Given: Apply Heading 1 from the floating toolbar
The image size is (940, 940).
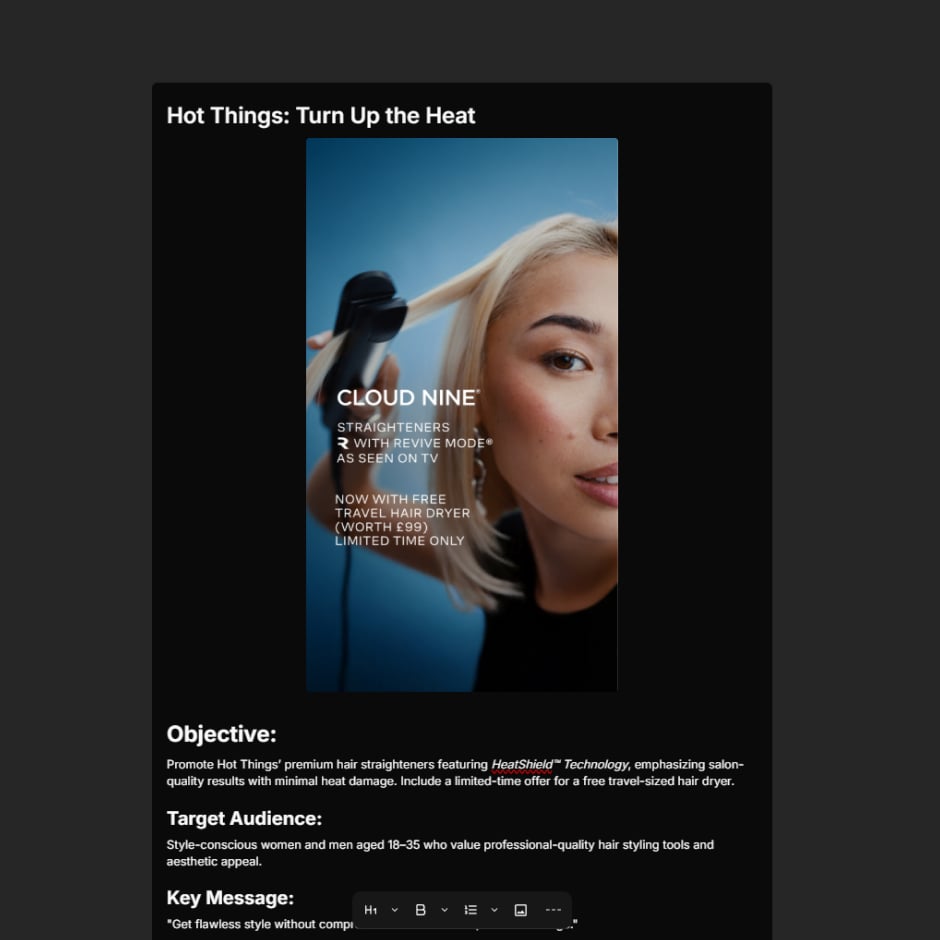Looking at the screenshot, I should click(x=370, y=910).
